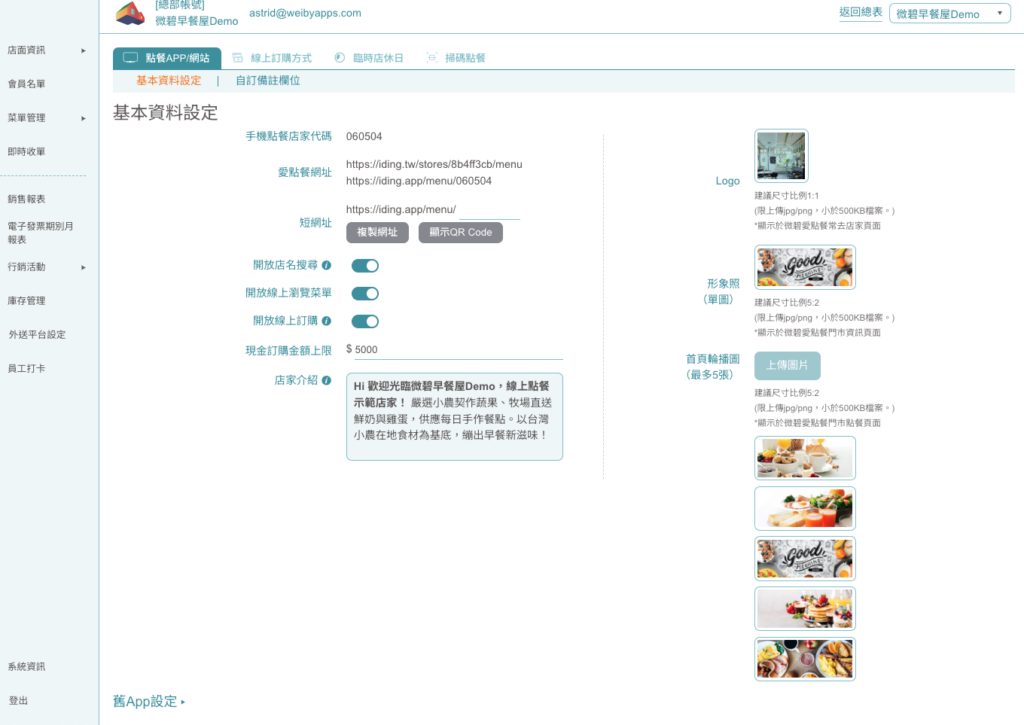This screenshot has height=725, width=1024.
Task: Click the iding.tw stores menu URL
Action: coord(434,164)
